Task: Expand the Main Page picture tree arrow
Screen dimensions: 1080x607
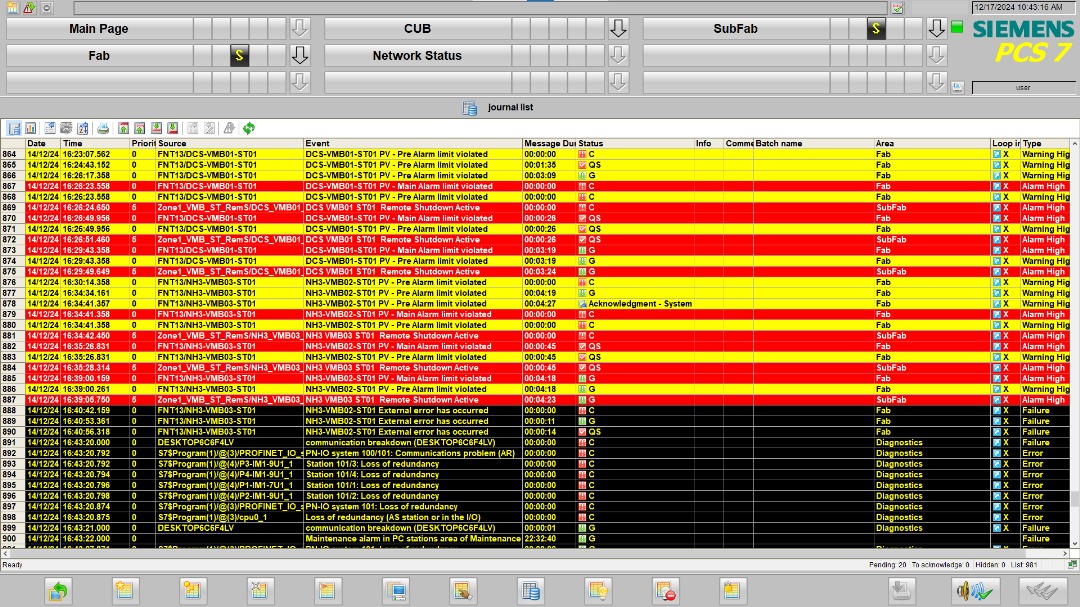Action: tap(300, 29)
